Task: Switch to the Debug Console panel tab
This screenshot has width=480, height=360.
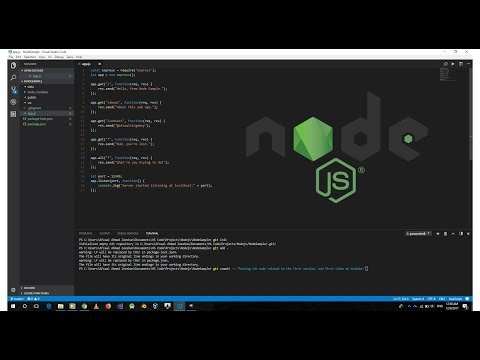Action: (x=128, y=233)
